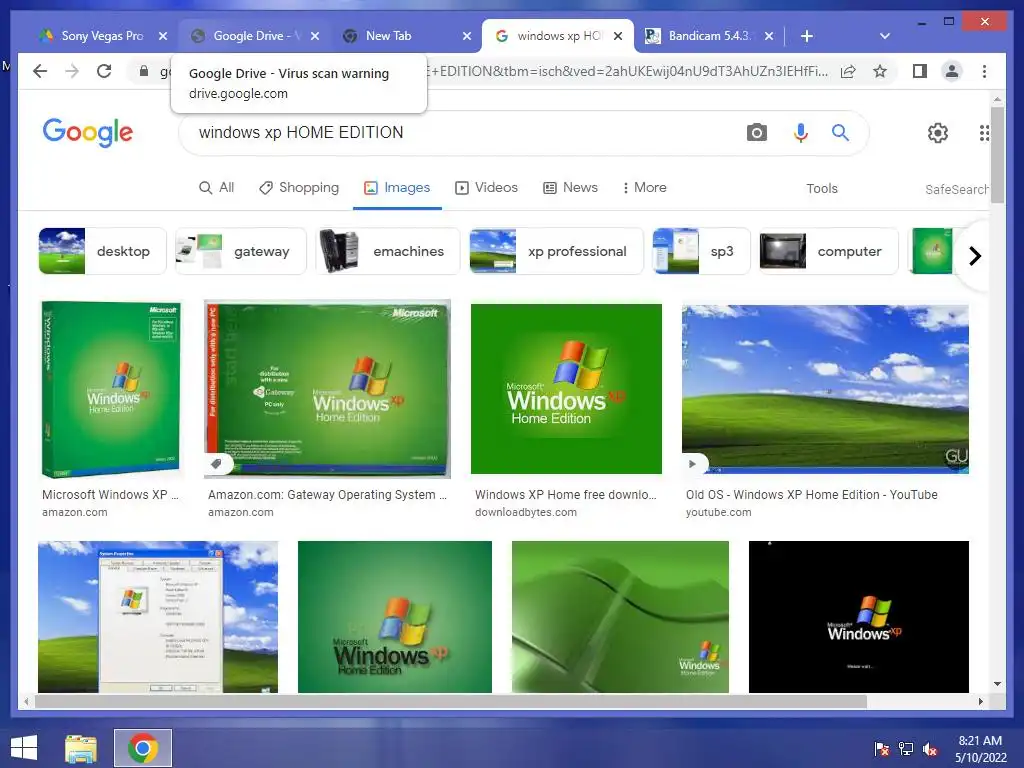The width and height of the screenshot is (1024, 768).
Task: Select the Shopping search tab
Action: (x=299, y=187)
